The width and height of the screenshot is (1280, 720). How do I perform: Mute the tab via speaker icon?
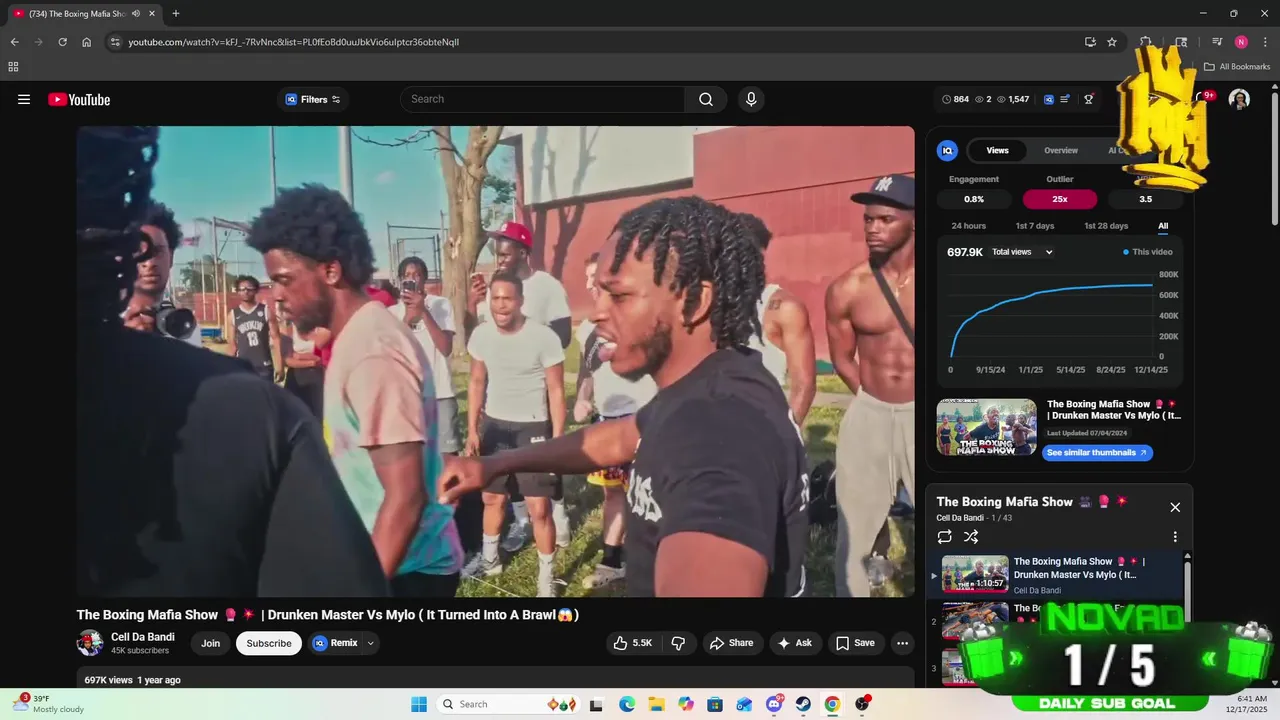coord(136,14)
